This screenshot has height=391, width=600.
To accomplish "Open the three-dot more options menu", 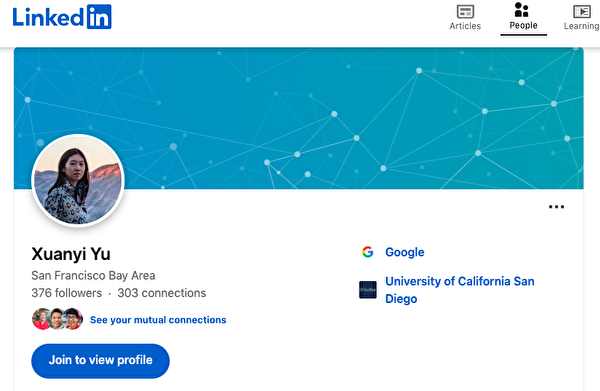I will [556, 207].
